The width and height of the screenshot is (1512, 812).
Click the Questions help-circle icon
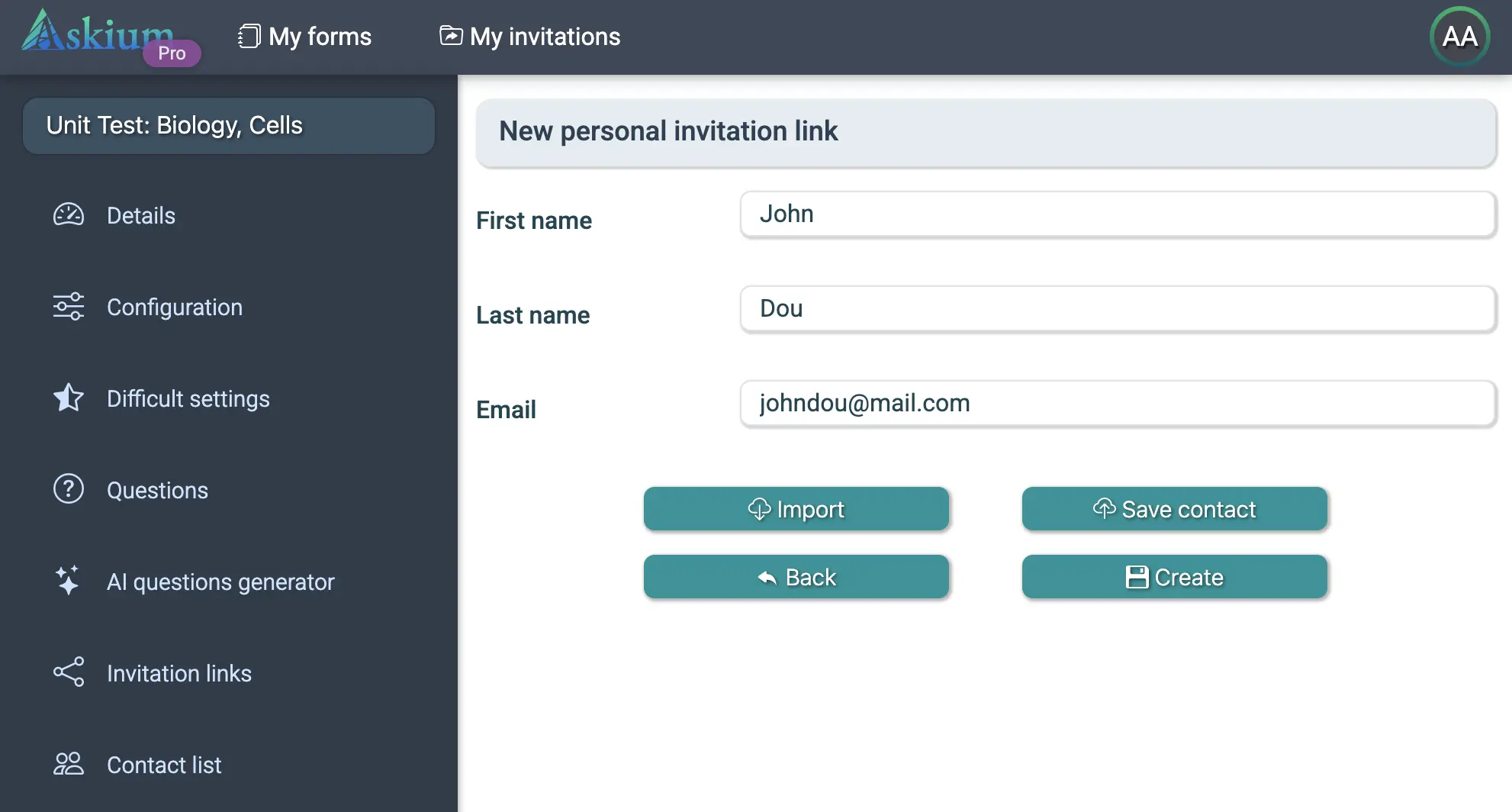(x=69, y=489)
